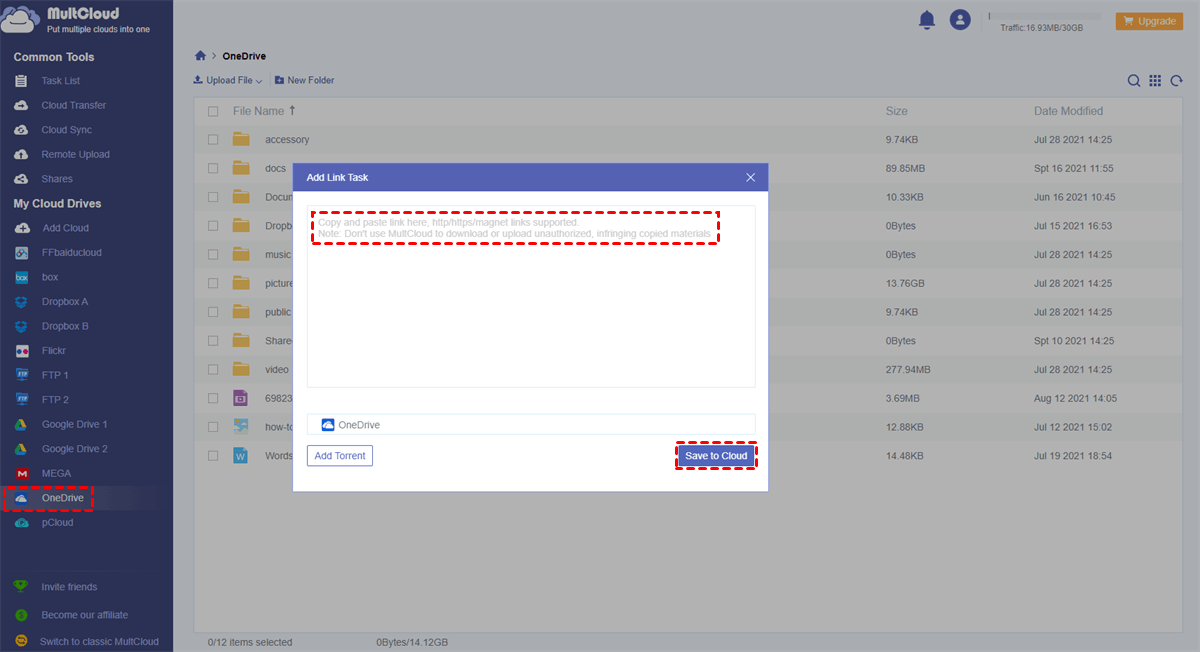Click the video folder icon
1200x652 pixels.
(240, 369)
